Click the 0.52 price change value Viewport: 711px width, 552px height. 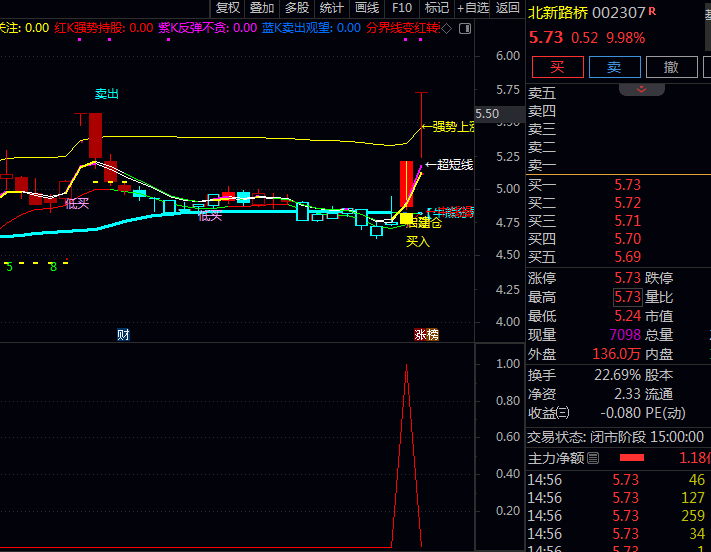coord(584,38)
